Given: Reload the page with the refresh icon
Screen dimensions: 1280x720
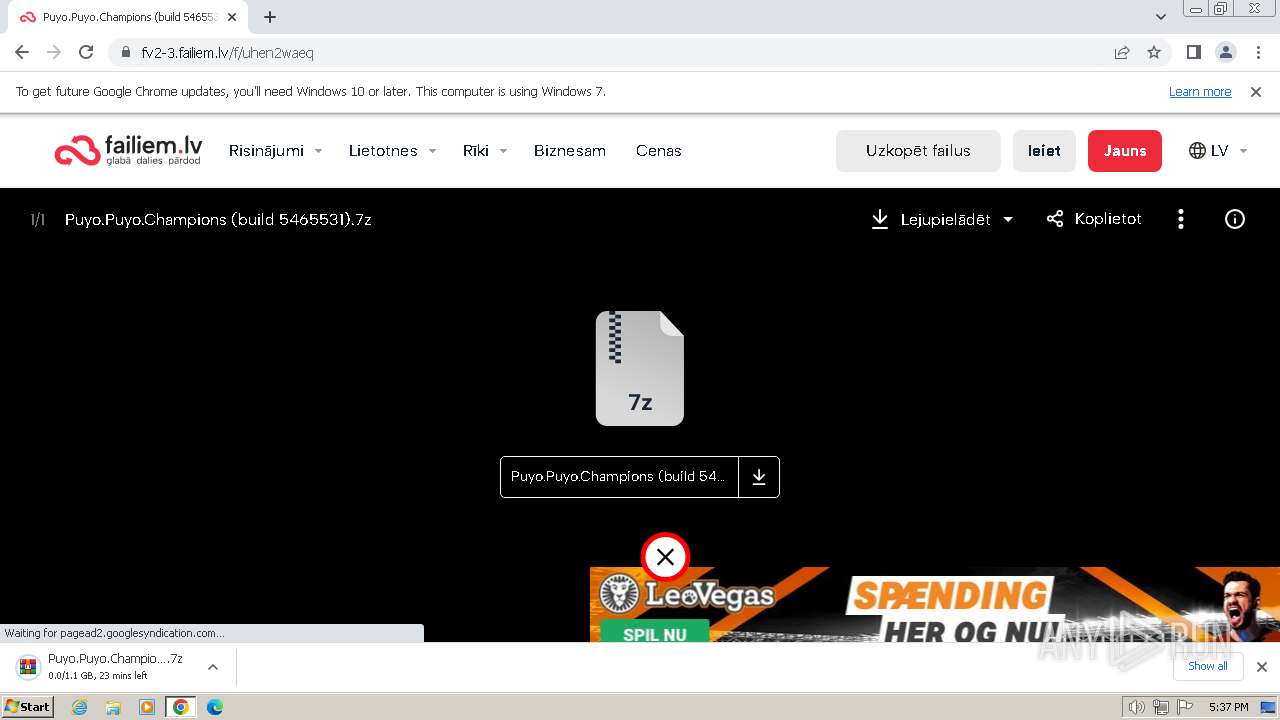Looking at the screenshot, I should [x=86, y=53].
